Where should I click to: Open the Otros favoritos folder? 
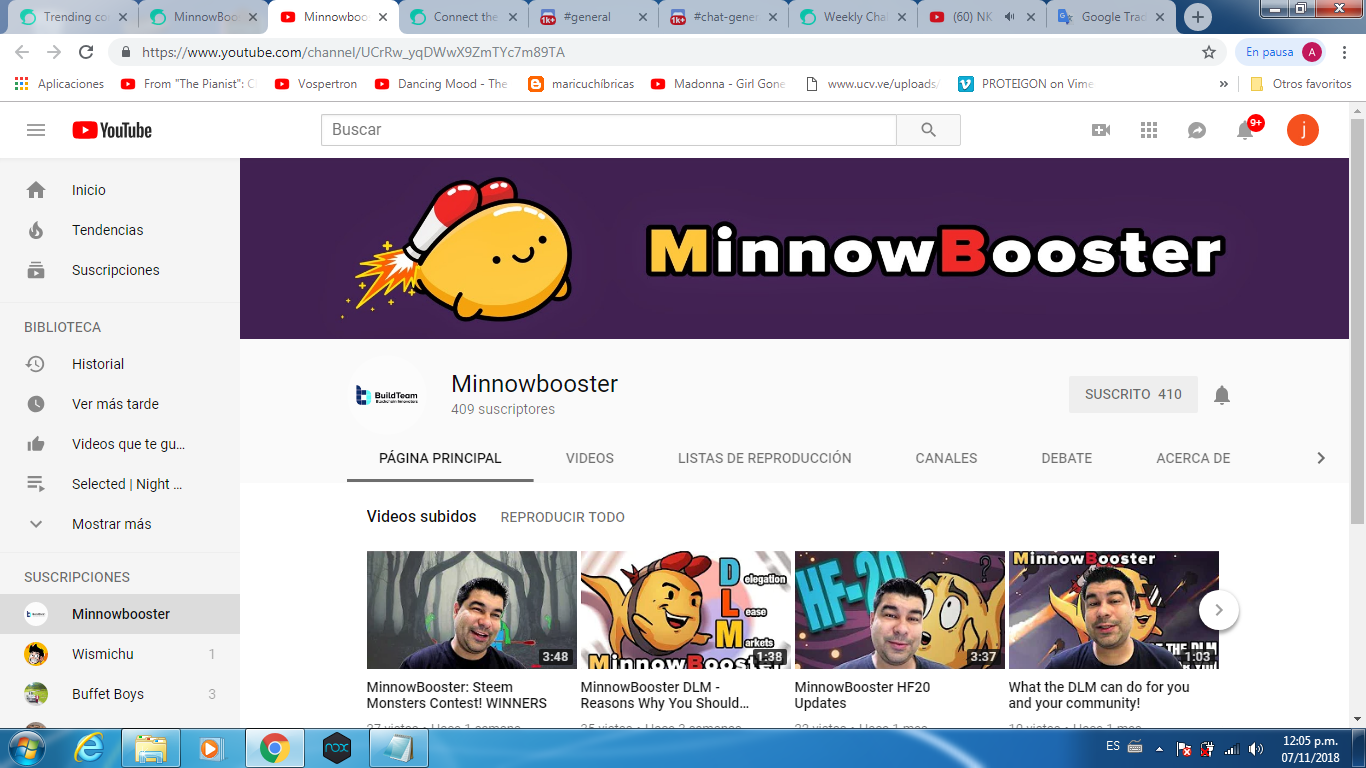pyautogui.click(x=1300, y=84)
